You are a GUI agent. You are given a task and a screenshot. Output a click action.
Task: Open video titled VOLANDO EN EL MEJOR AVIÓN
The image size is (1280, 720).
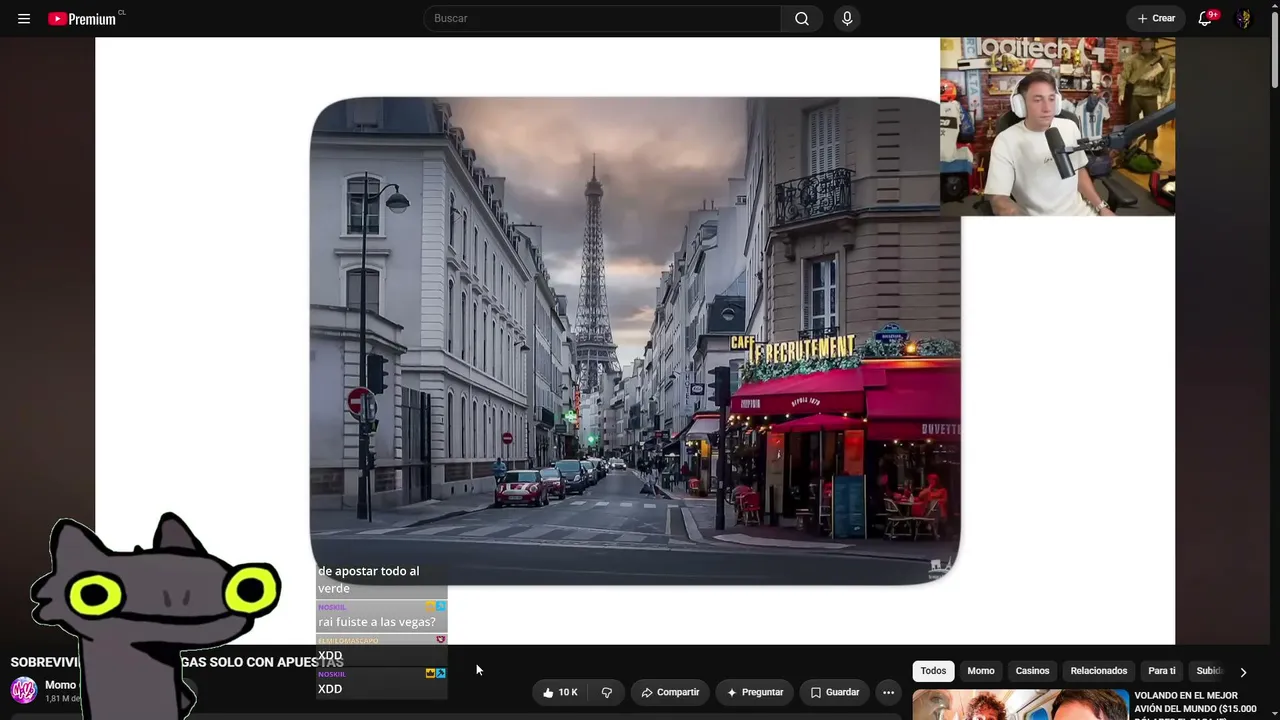click(x=1195, y=703)
